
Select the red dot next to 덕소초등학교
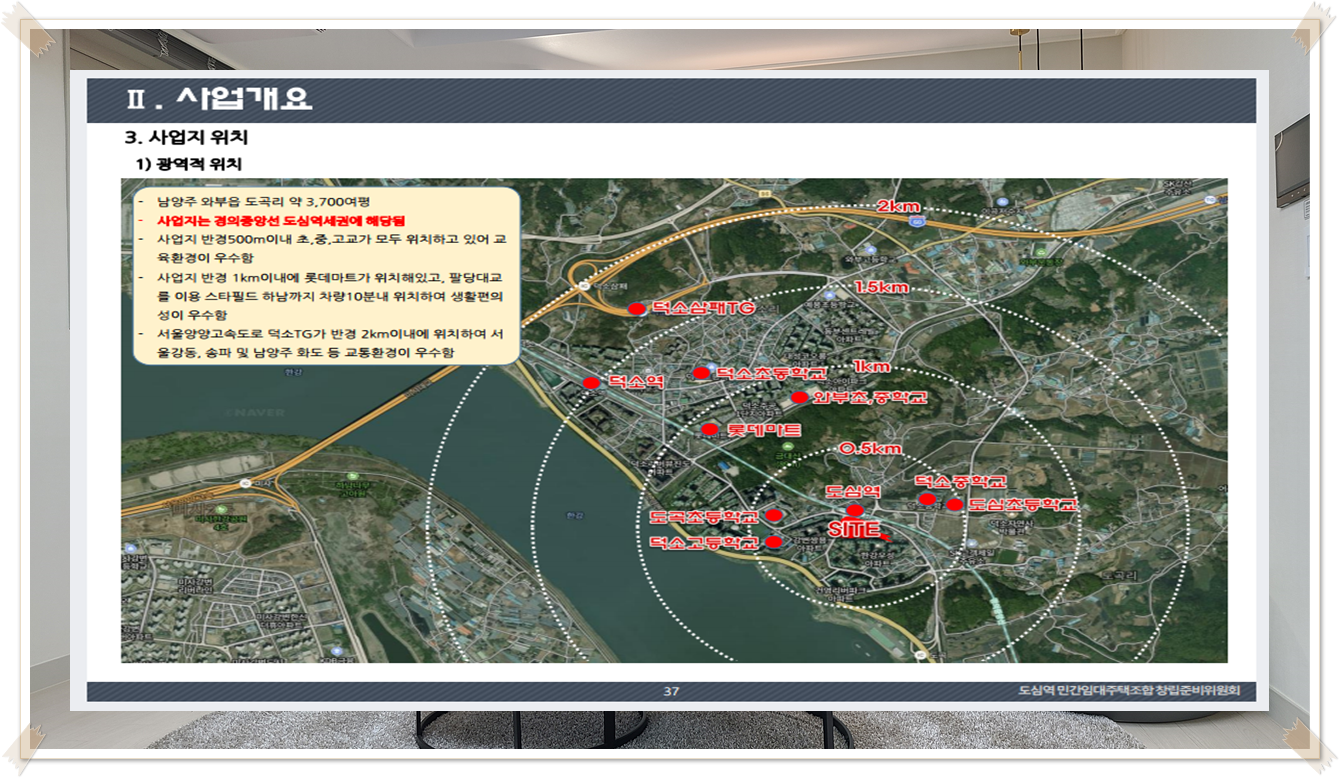tap(701, 374)
